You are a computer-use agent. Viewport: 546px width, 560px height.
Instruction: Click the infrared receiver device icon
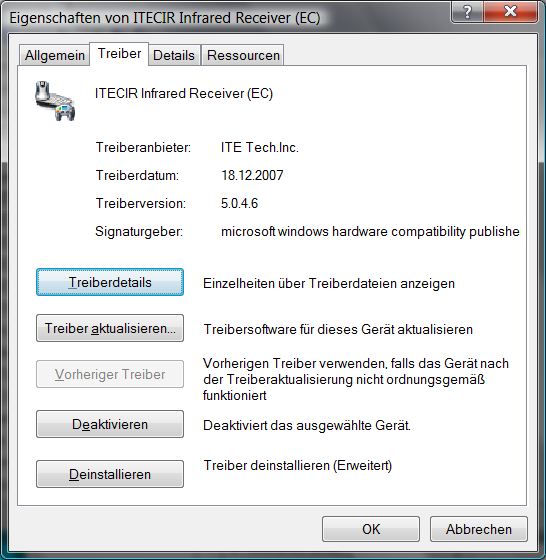[x=55, y=101]
